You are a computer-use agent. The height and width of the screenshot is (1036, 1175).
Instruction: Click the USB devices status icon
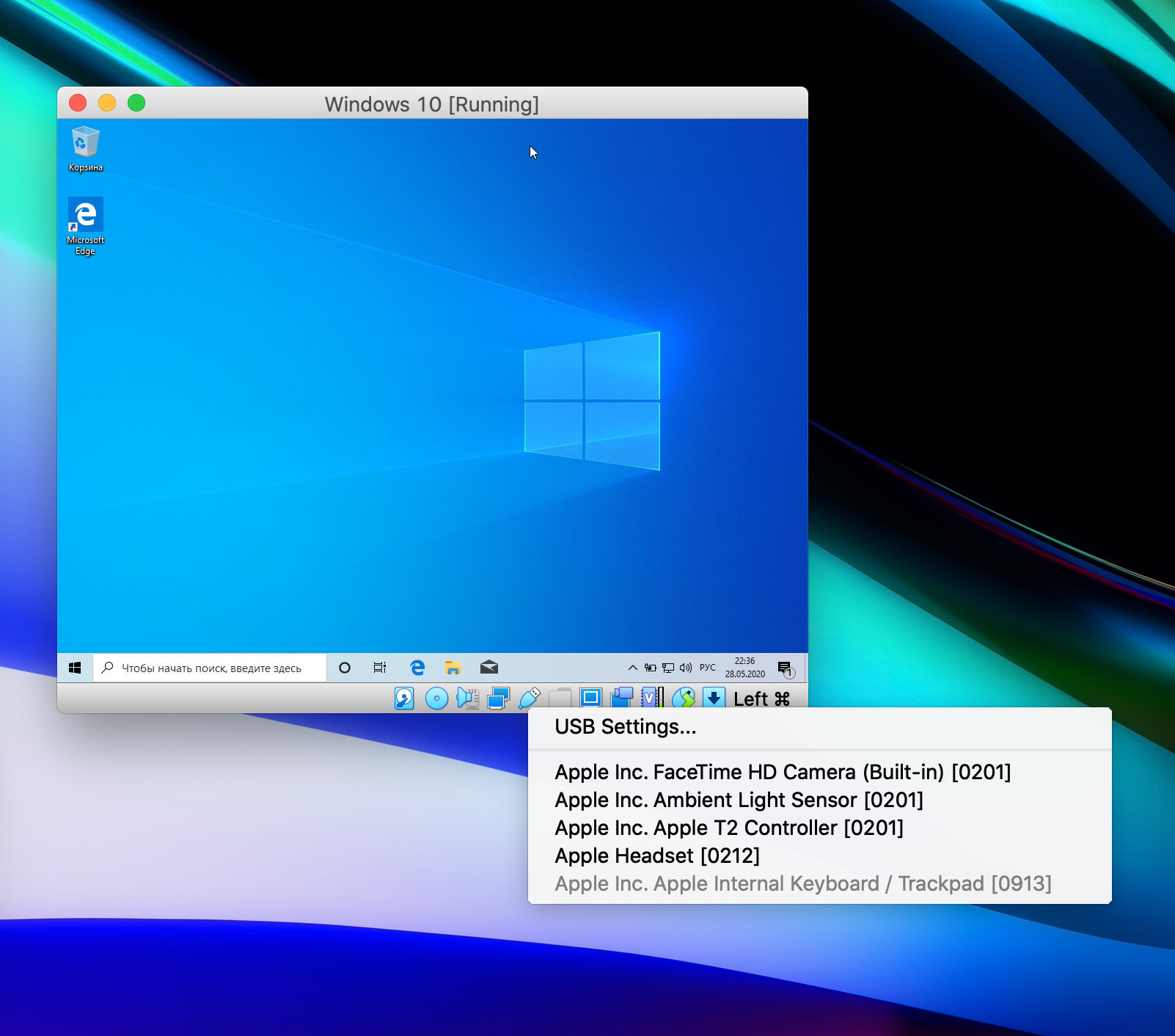pyautogui.click(x=529, y=698)
